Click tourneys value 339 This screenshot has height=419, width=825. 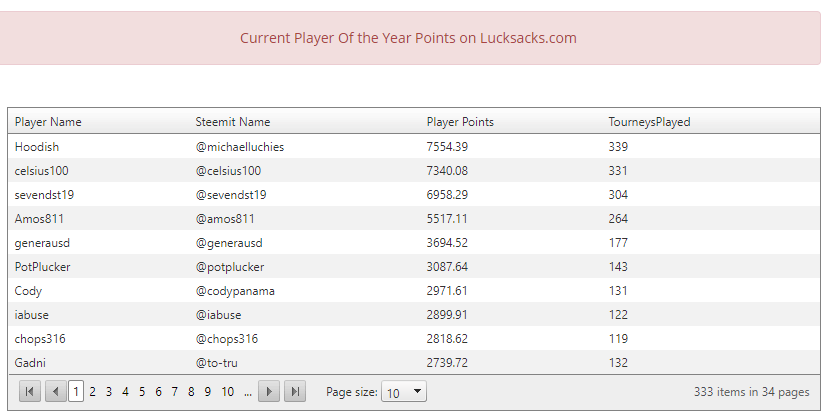click(x=618, y=147)
